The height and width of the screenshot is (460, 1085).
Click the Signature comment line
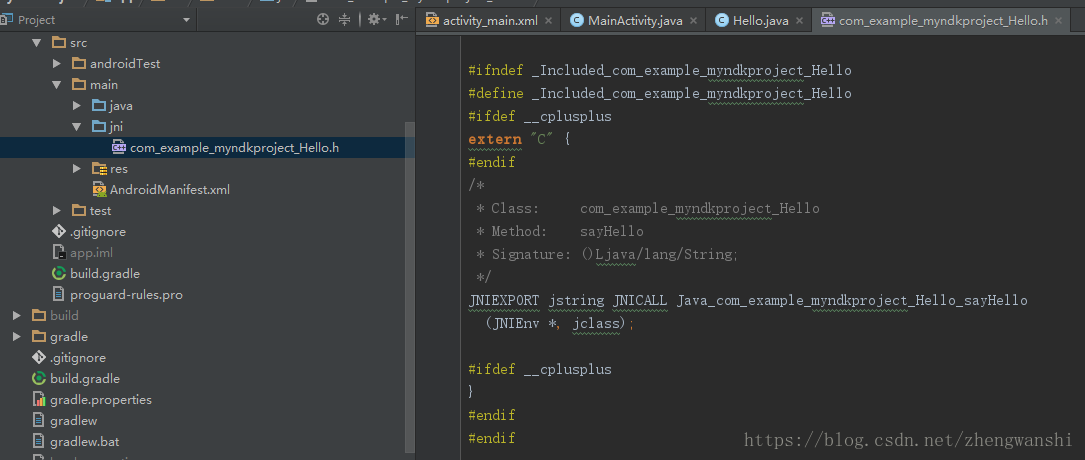[607, 255]
